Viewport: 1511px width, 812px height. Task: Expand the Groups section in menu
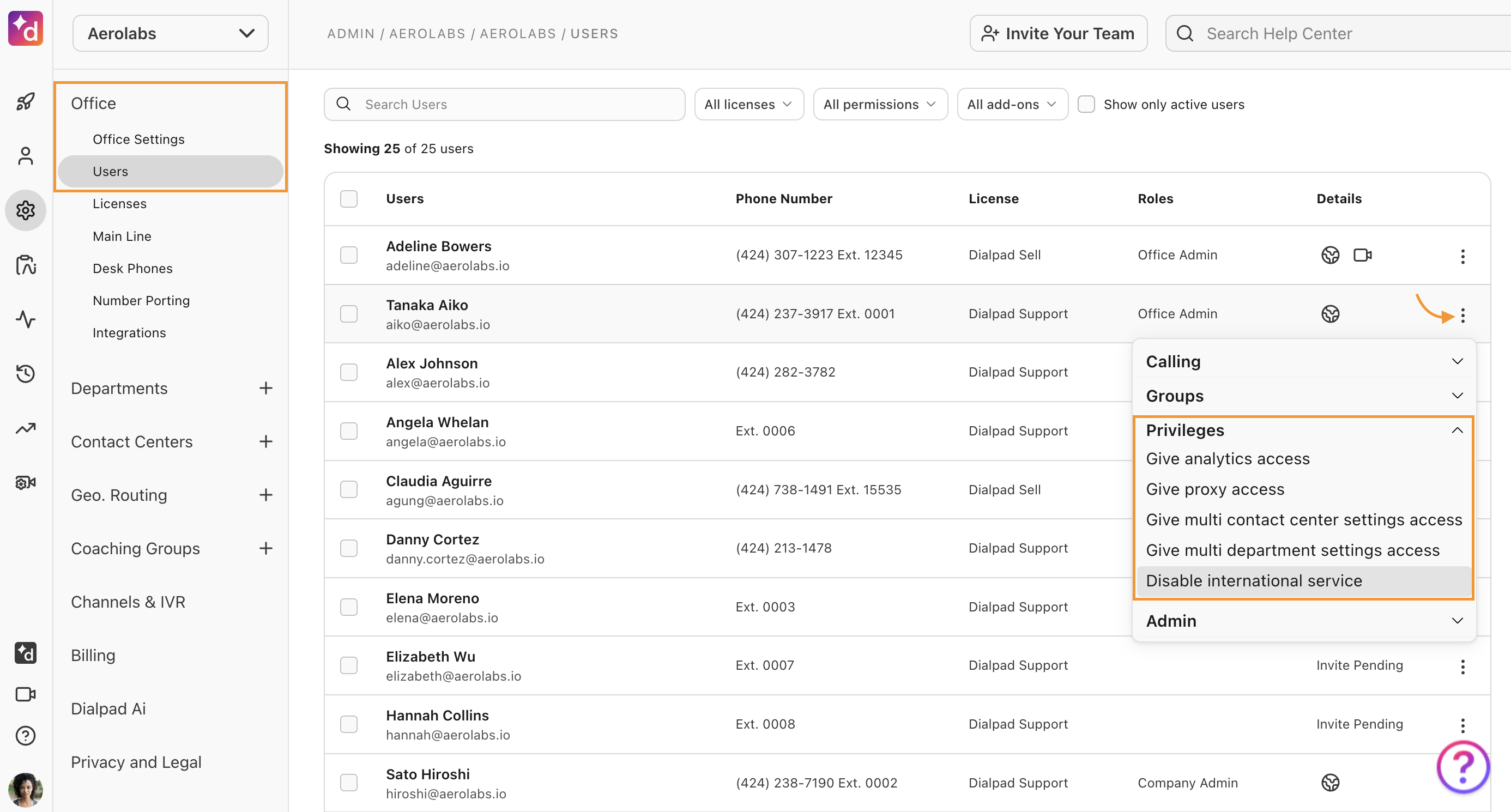point(1303,396)
